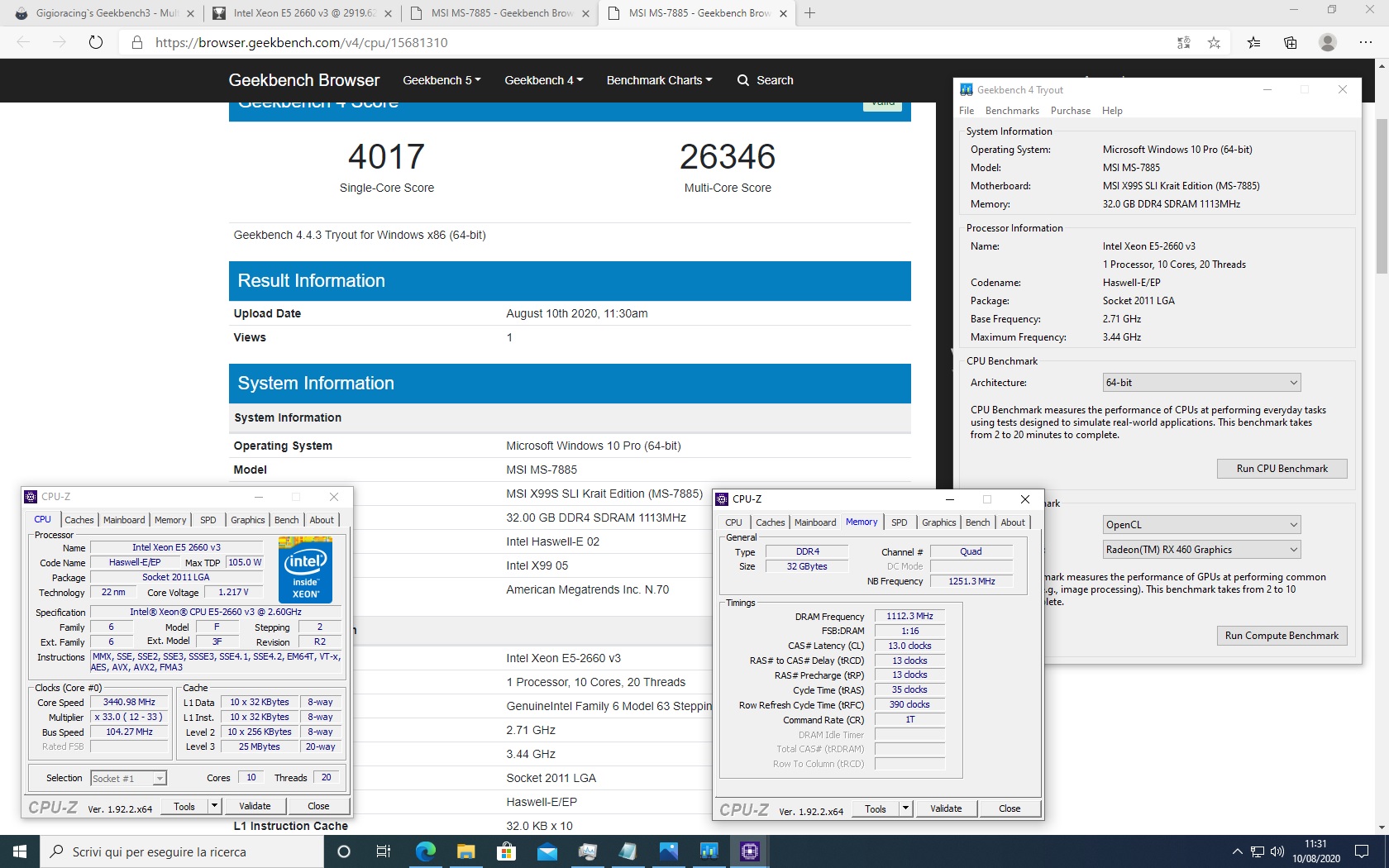Open the Purchase menu in Geekbench
1389x868 pixels.
(x=1071, y=111)
